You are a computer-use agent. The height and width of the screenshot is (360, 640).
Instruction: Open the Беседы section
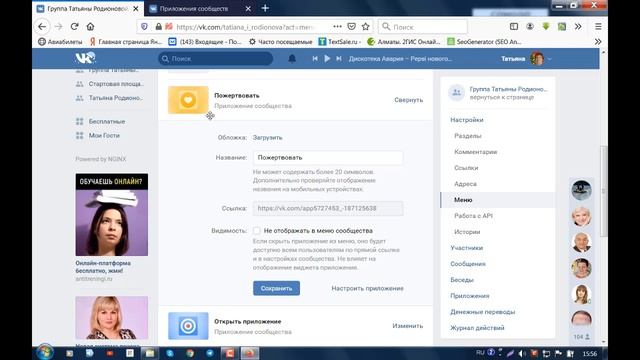click(462, 280)
